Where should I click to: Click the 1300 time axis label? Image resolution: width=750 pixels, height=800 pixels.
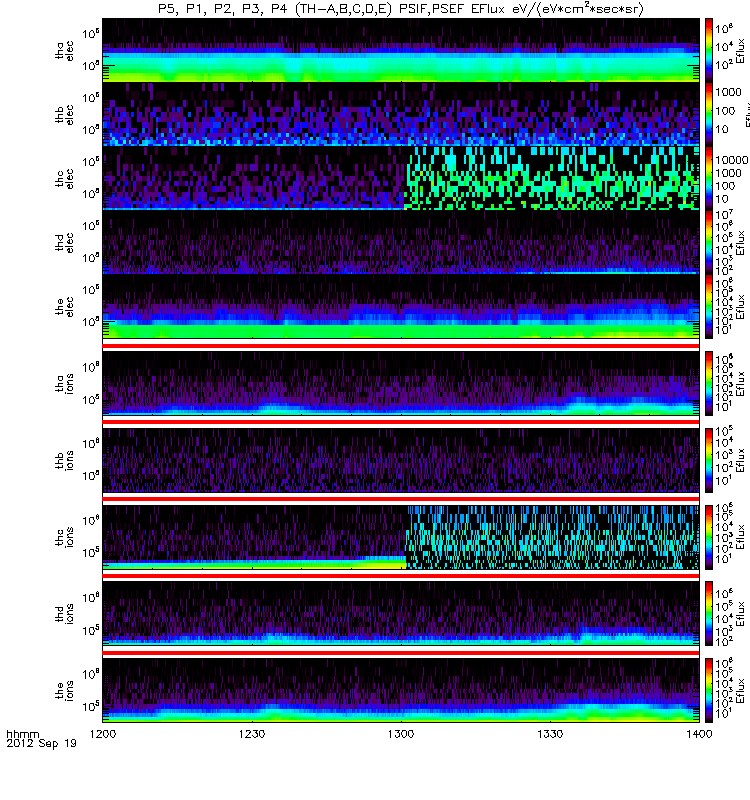point(401,734)
